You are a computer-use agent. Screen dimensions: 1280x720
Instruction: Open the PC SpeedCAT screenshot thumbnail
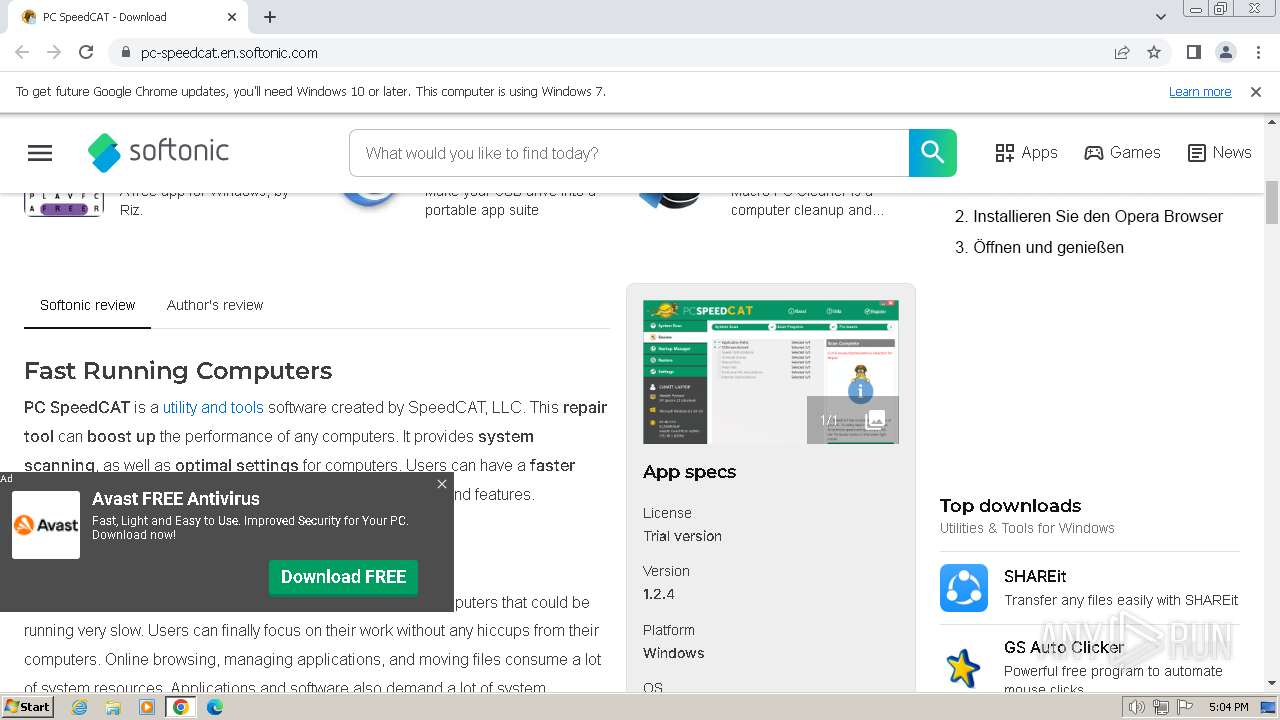coord(770,372)
